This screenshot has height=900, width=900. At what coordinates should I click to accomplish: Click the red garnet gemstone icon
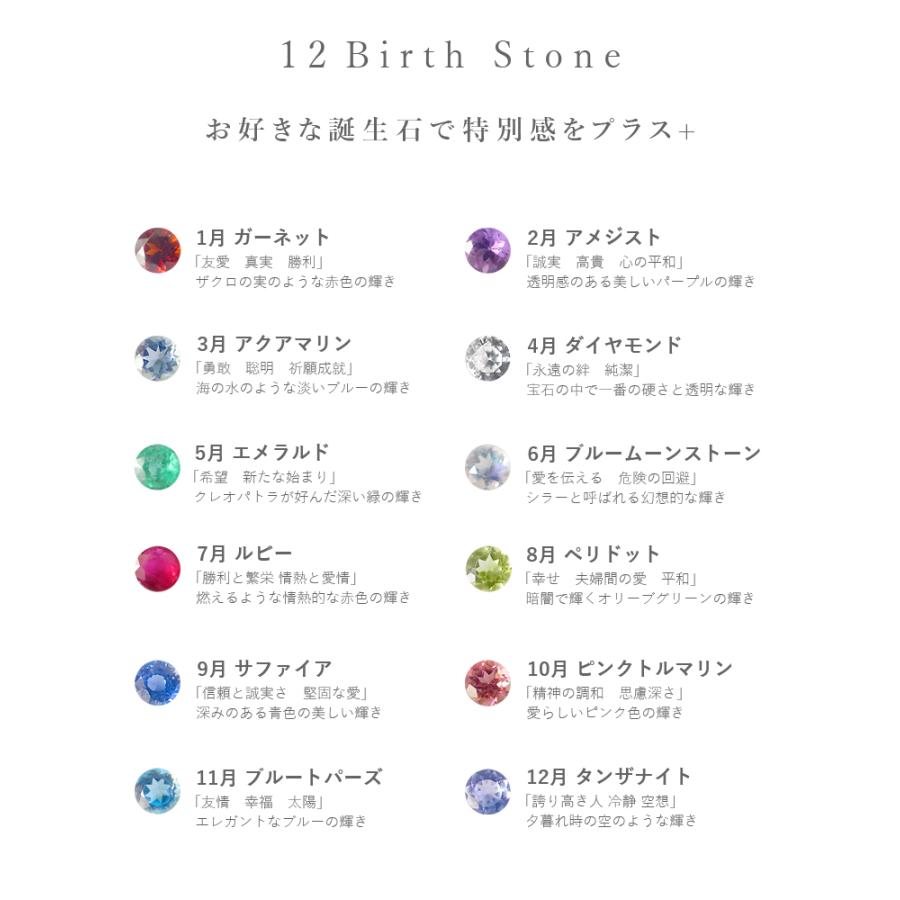[x=158, y=250]
